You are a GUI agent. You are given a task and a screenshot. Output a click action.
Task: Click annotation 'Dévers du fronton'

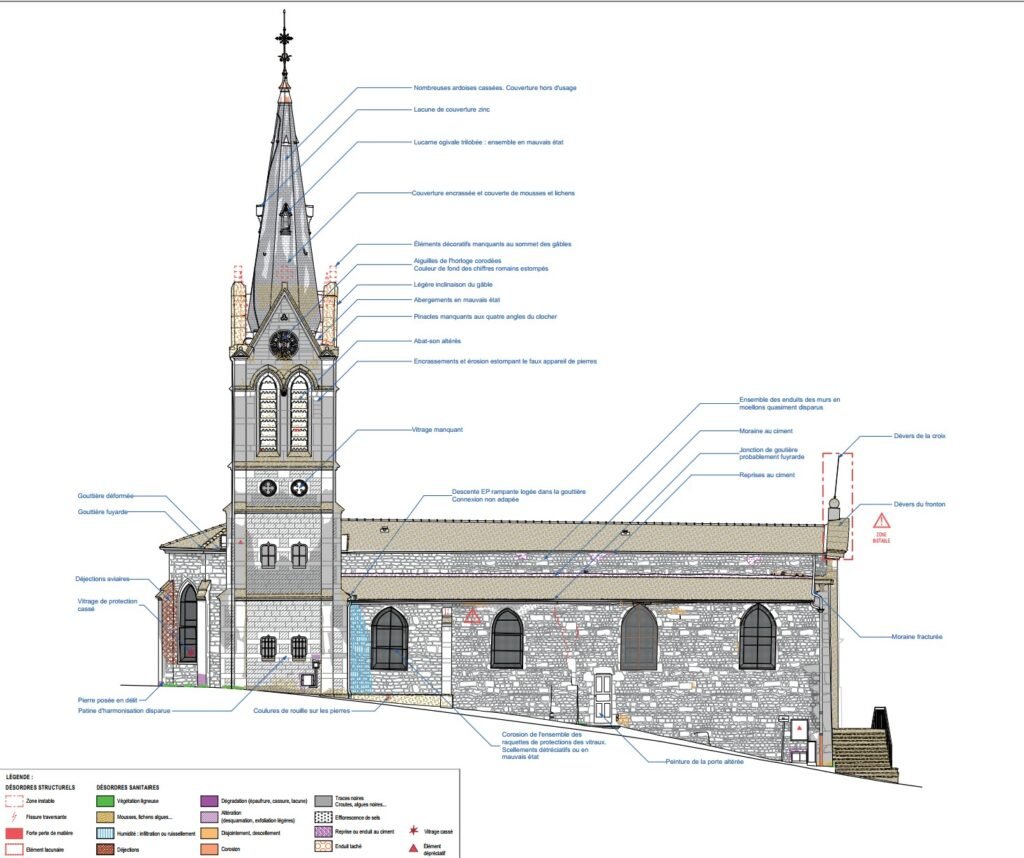pyautogui.click(x=920, y=504)
